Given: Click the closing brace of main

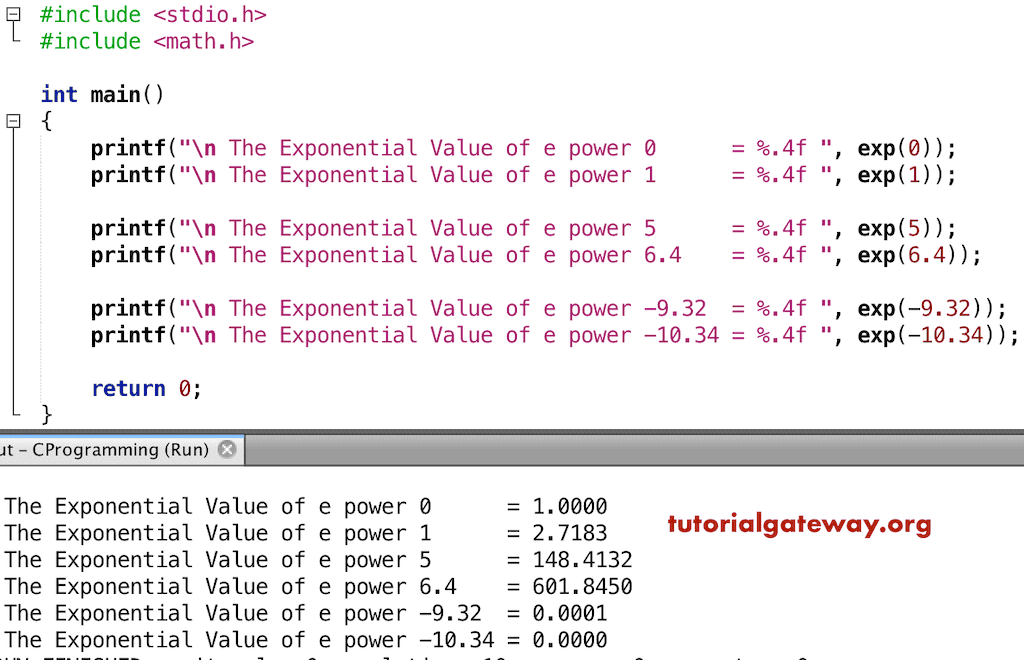Looking at the screenshot, I should click(46, 414).
